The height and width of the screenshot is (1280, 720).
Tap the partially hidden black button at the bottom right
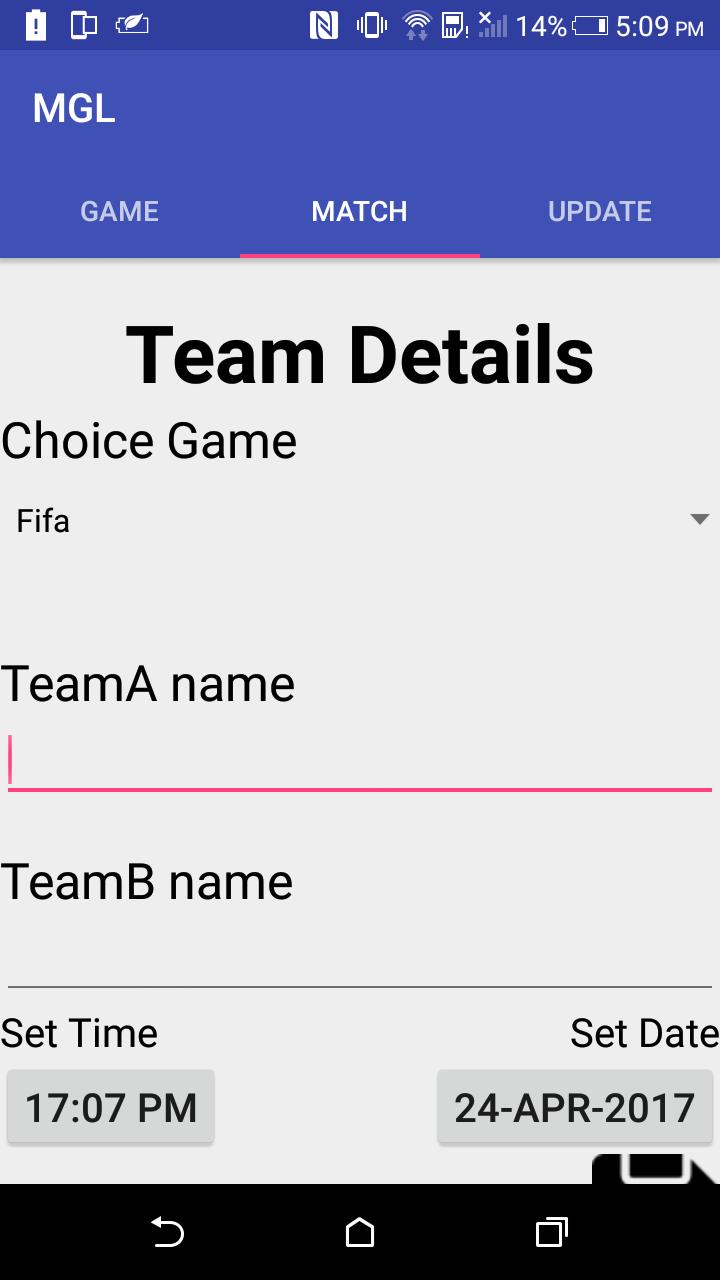pyautogui.click(x=655, y=1168)
